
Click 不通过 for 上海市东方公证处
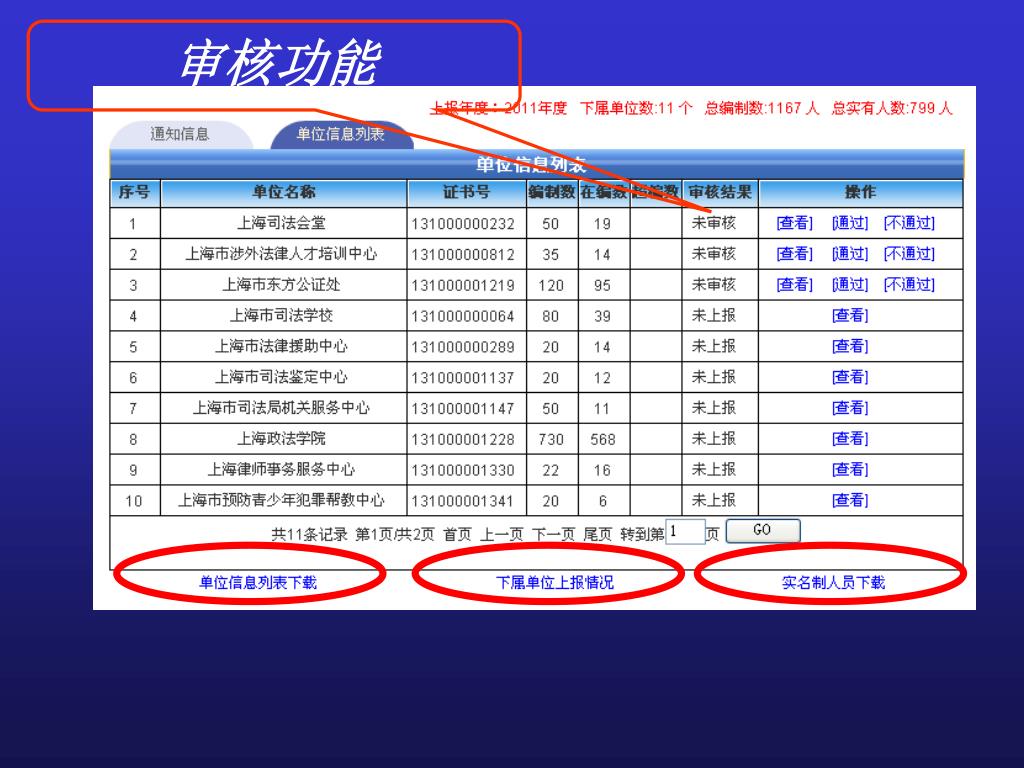909,285
